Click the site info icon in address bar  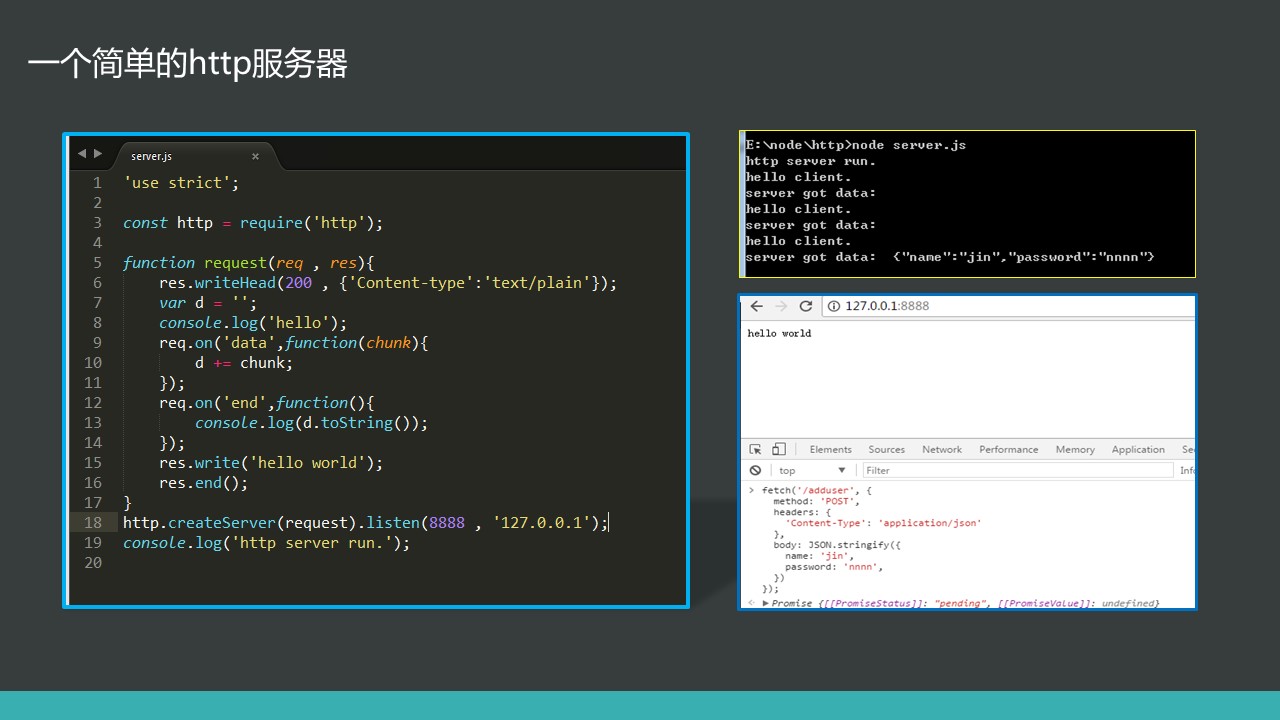tap(834, 306)
